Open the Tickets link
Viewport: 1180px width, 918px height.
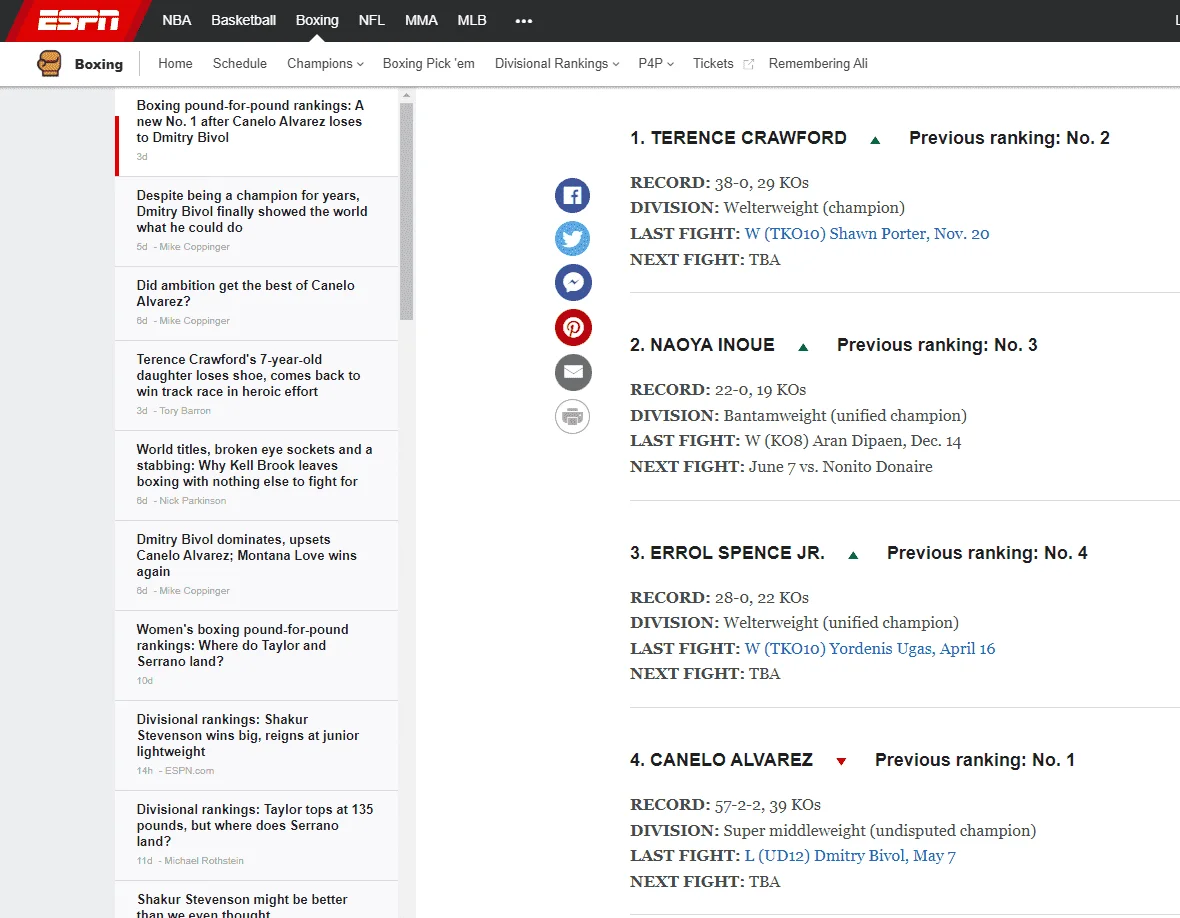(x=713, y=64)
